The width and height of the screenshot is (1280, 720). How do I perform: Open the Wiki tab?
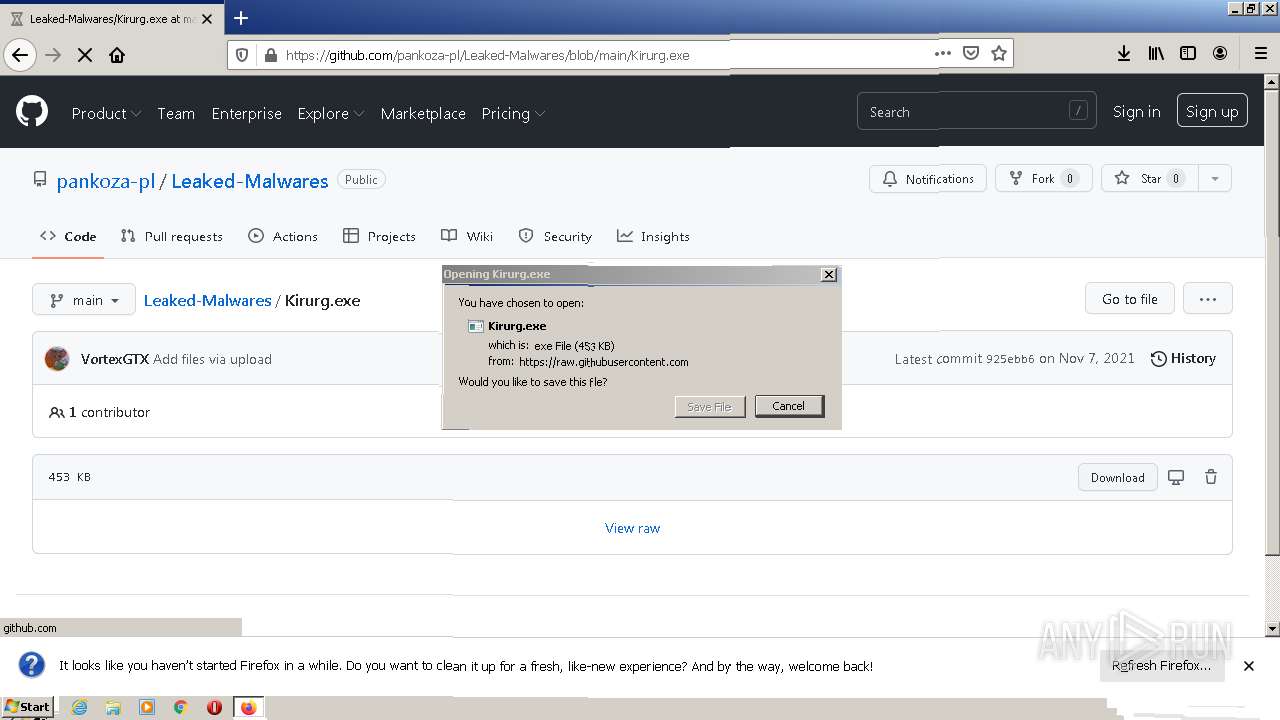[x=467, y=236]
